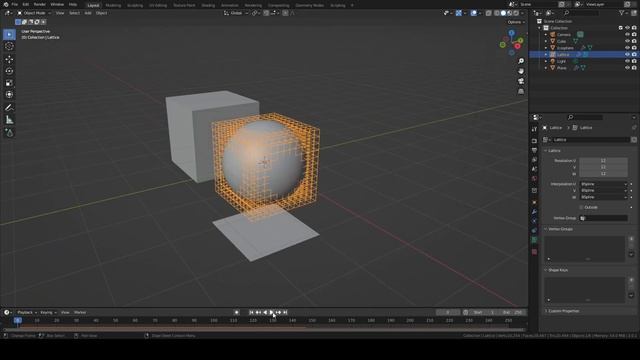Open Interpolation V BSpline dropdown
This screenshot has height=360, width=640.
603,191
